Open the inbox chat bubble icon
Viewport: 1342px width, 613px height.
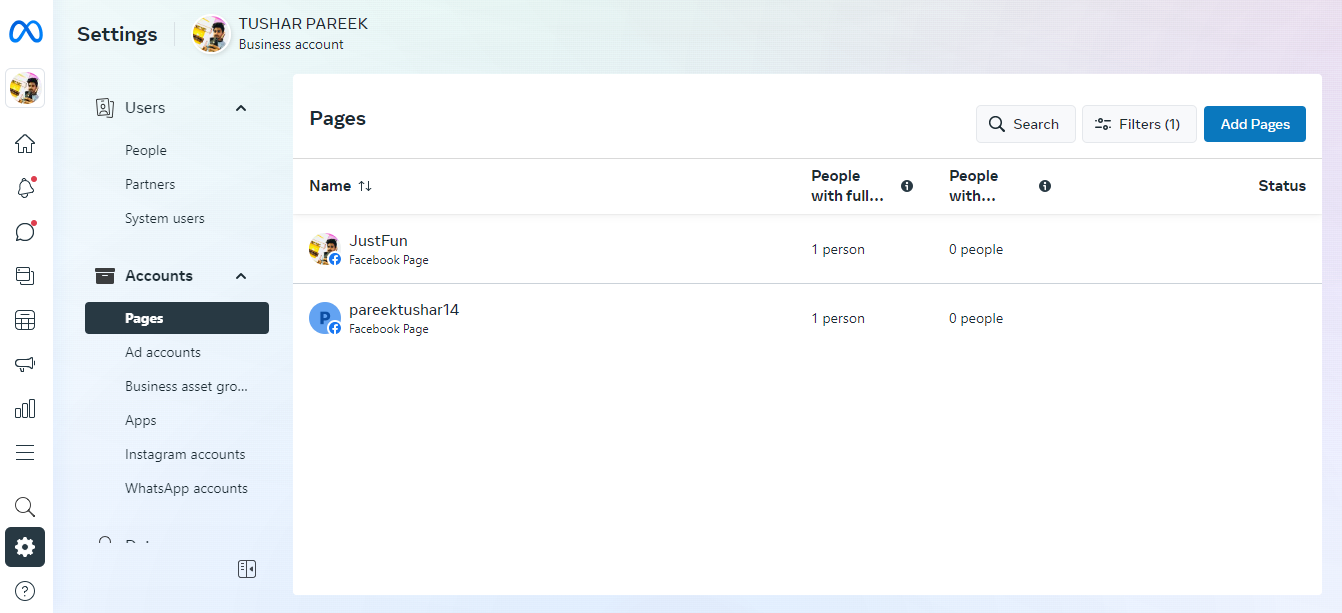25,232
